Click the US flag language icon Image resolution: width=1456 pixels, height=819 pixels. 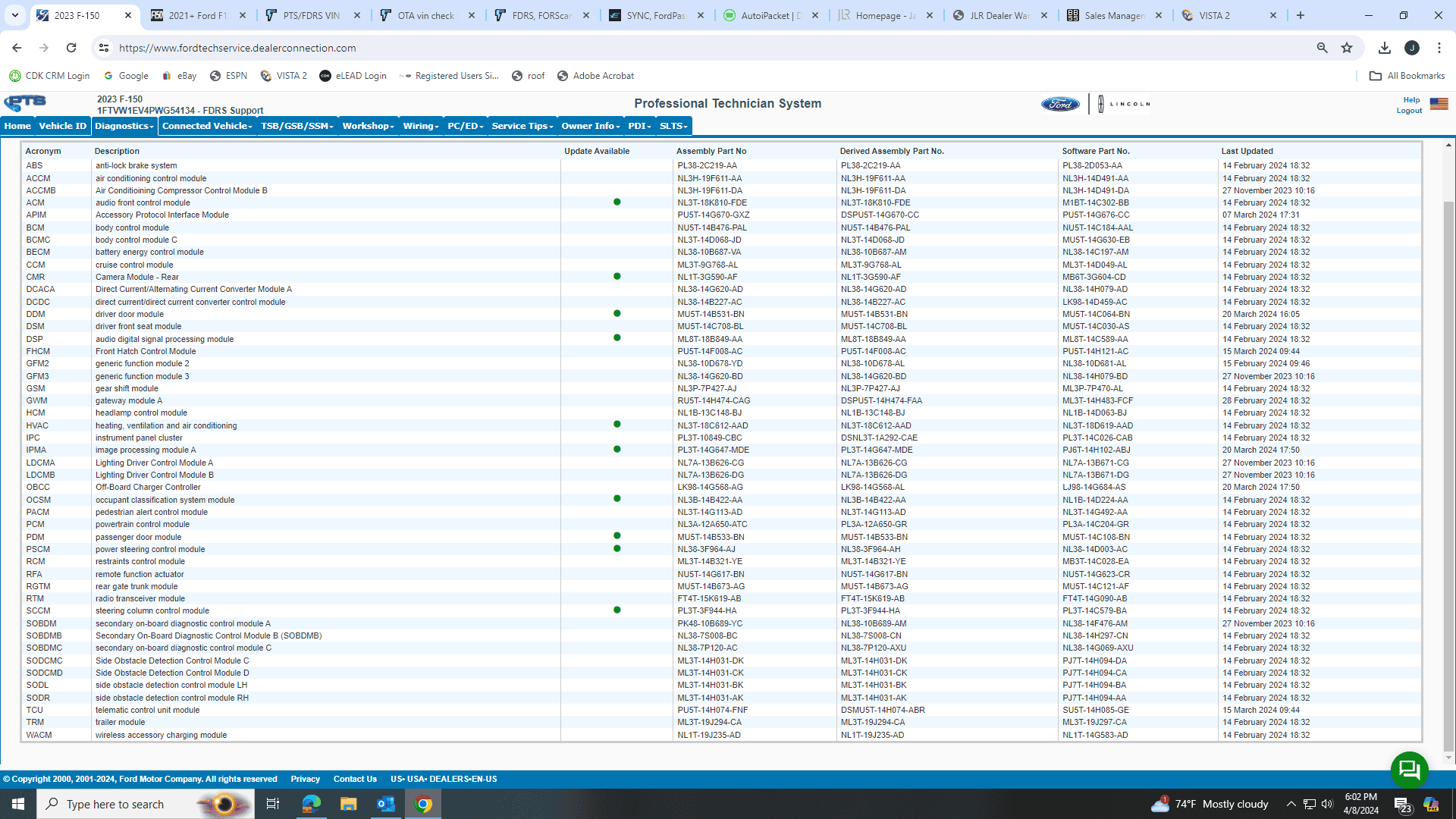pyautogui.click(x=1439, y=104)
